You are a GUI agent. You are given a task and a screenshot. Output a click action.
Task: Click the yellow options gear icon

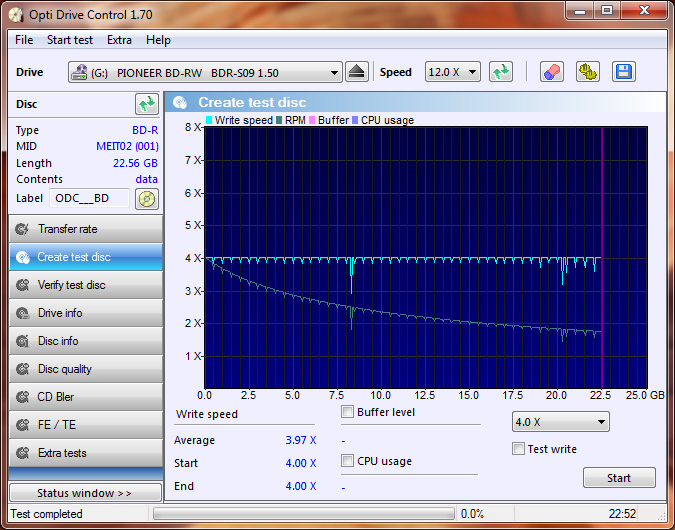588,72
